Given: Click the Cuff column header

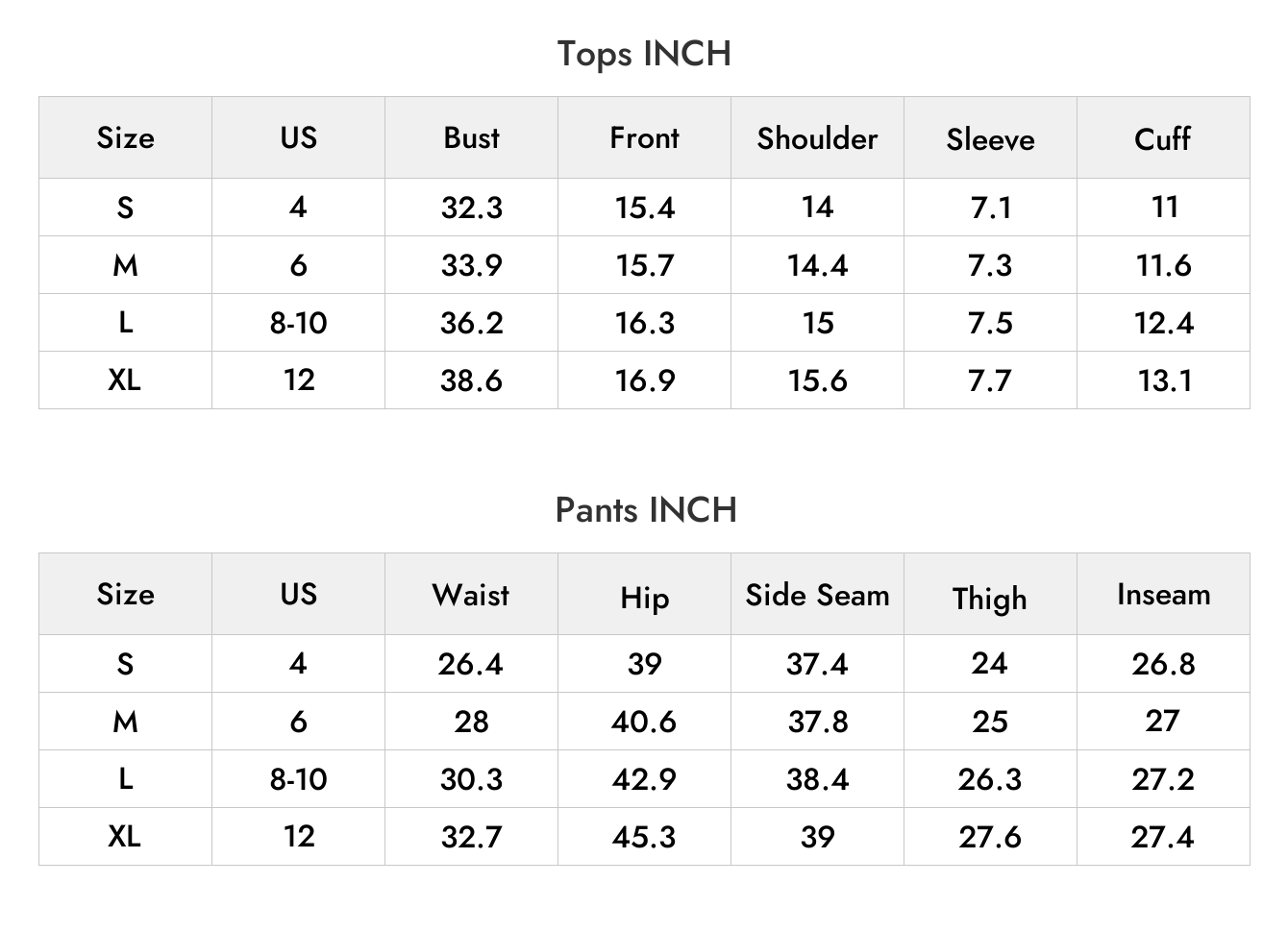Looking at the screenshot, I should click(1163, 138).
